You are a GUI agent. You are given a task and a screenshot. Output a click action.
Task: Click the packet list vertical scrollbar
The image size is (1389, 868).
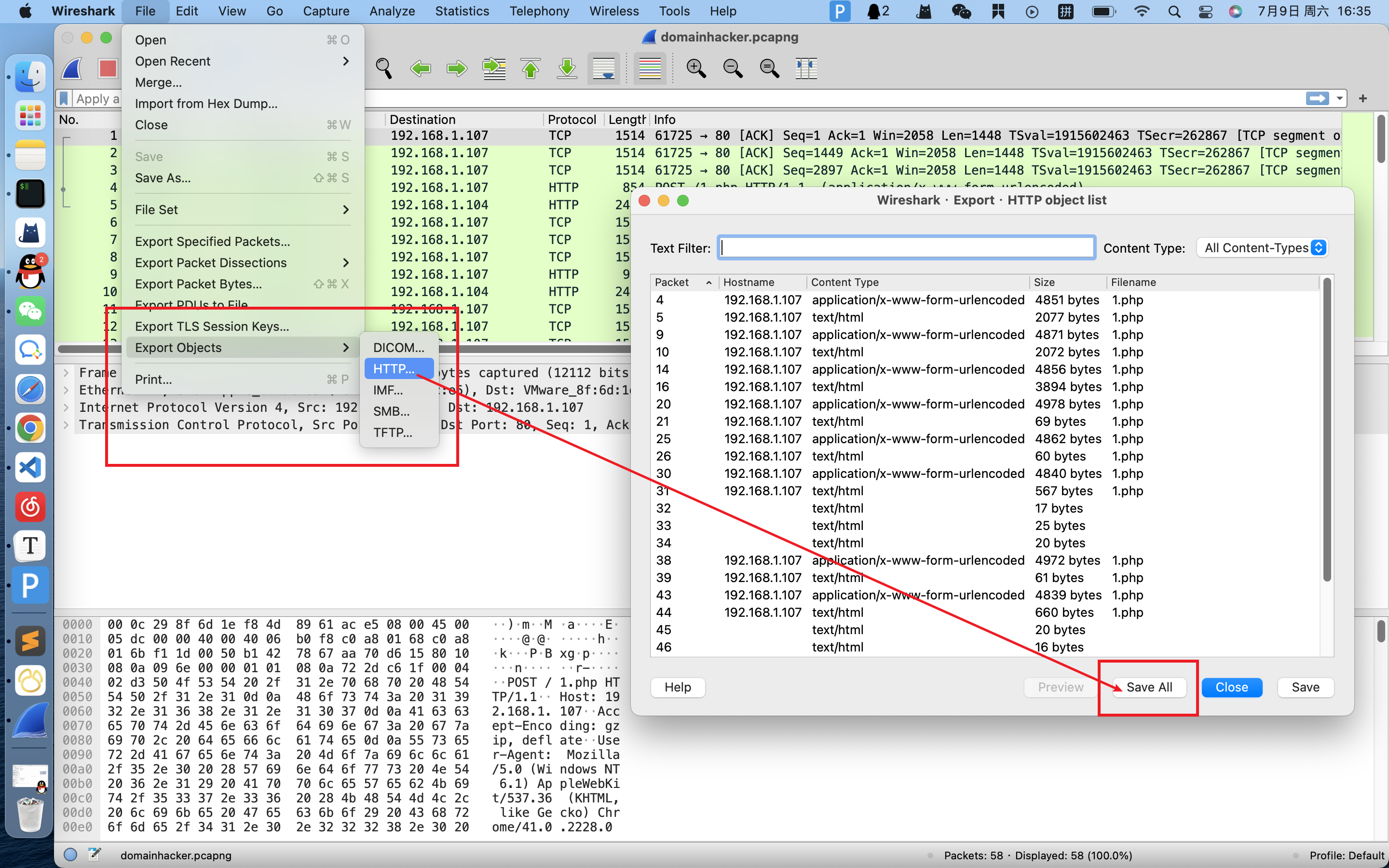pyautogui.click(x=1381, y=139)
